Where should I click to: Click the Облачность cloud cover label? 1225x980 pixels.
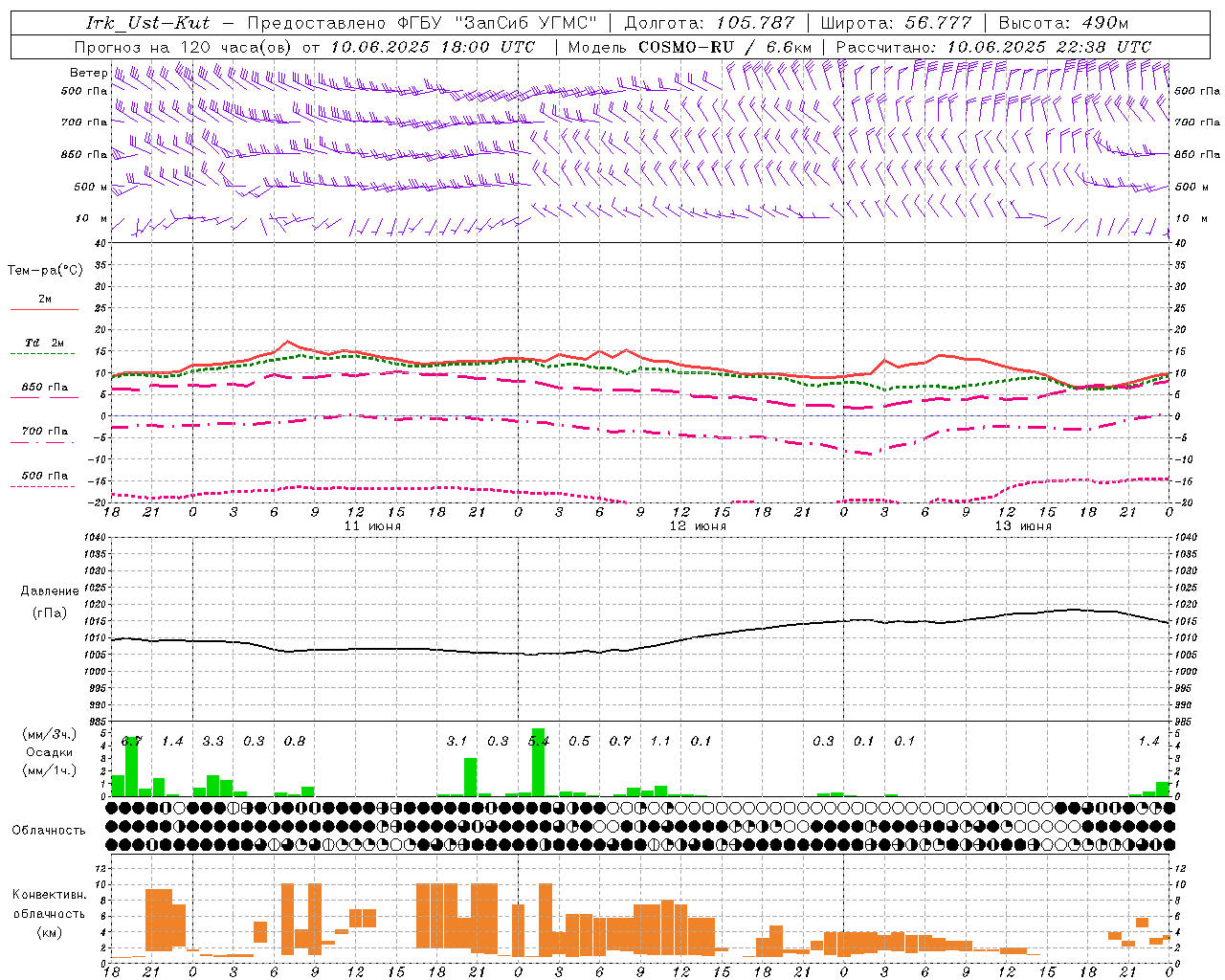[x=49, y=831]
